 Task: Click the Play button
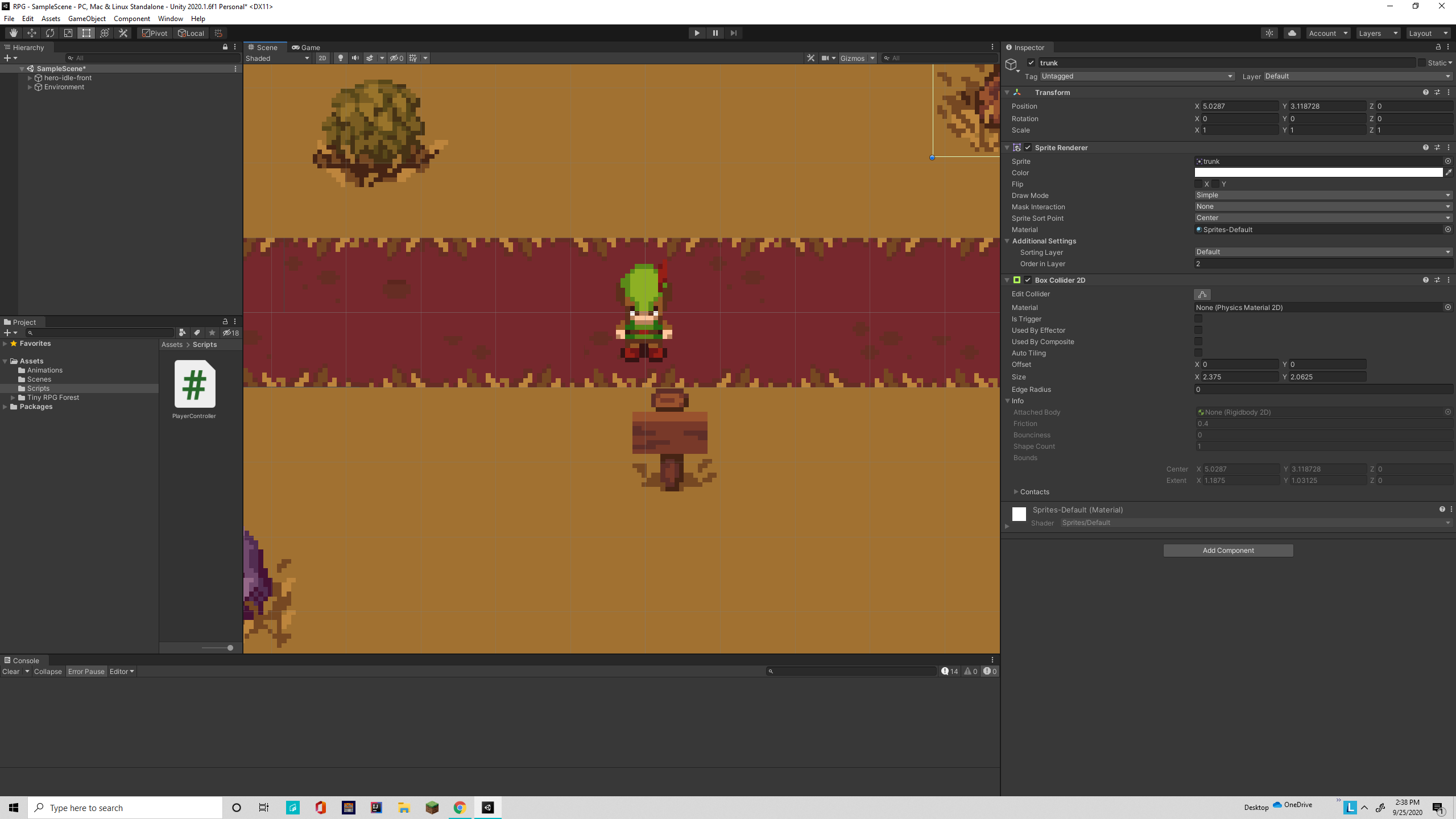click(x=697, y=33)
